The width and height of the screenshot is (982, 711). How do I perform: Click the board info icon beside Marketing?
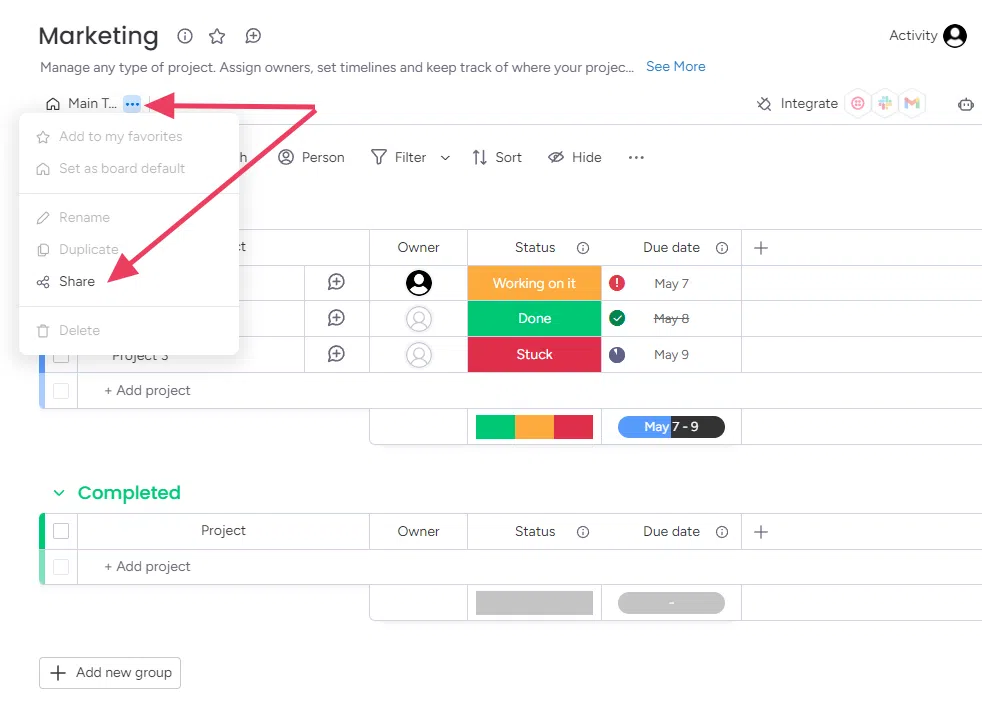(185, 36)
